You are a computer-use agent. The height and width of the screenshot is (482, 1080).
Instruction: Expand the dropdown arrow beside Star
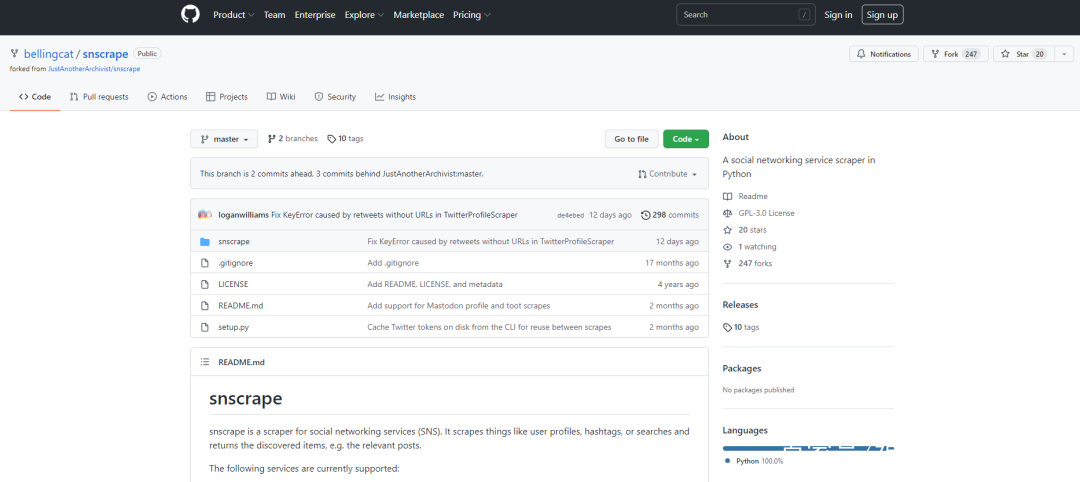[x=1063, y=54]
